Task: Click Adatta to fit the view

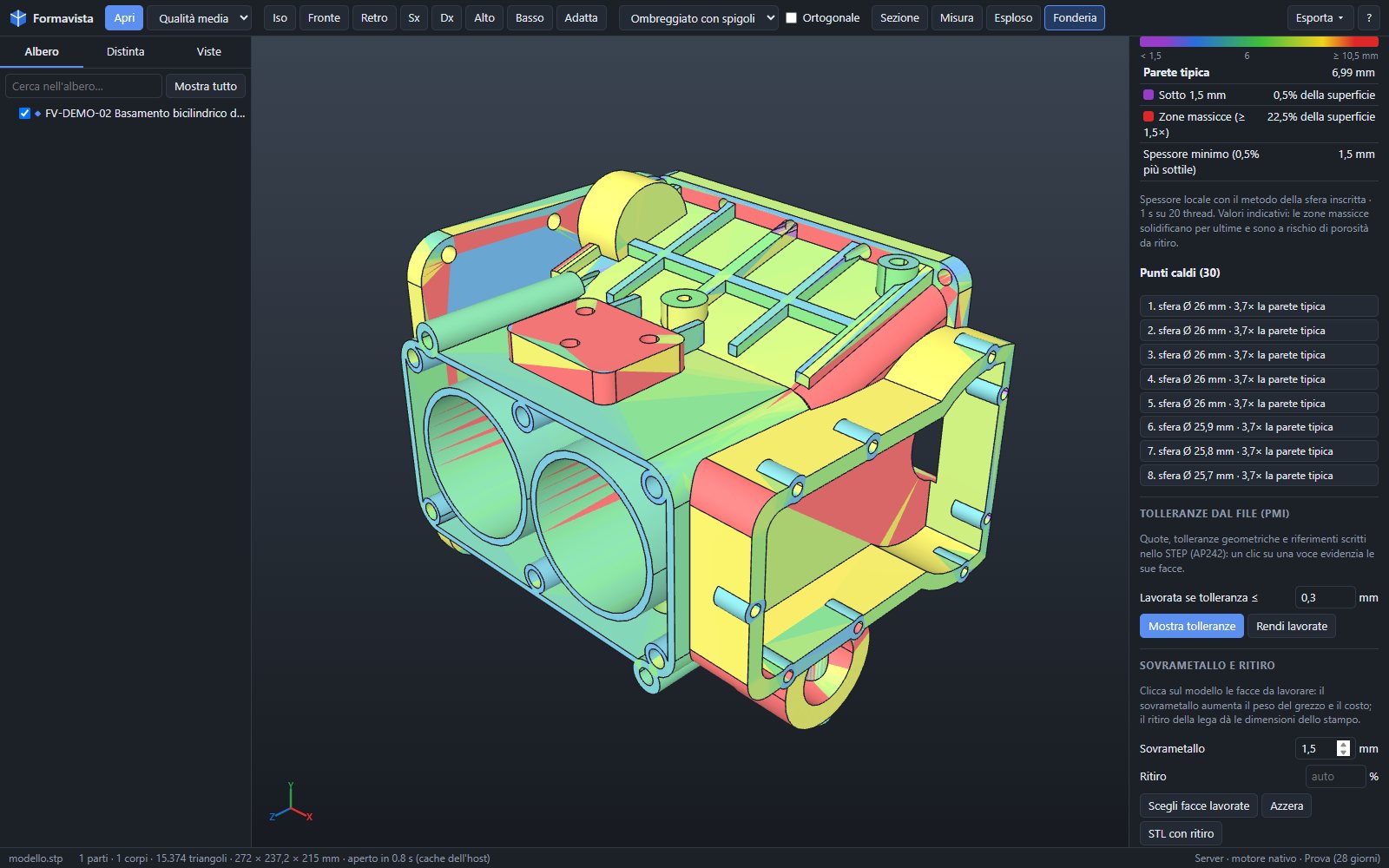Action: (581, 18)
